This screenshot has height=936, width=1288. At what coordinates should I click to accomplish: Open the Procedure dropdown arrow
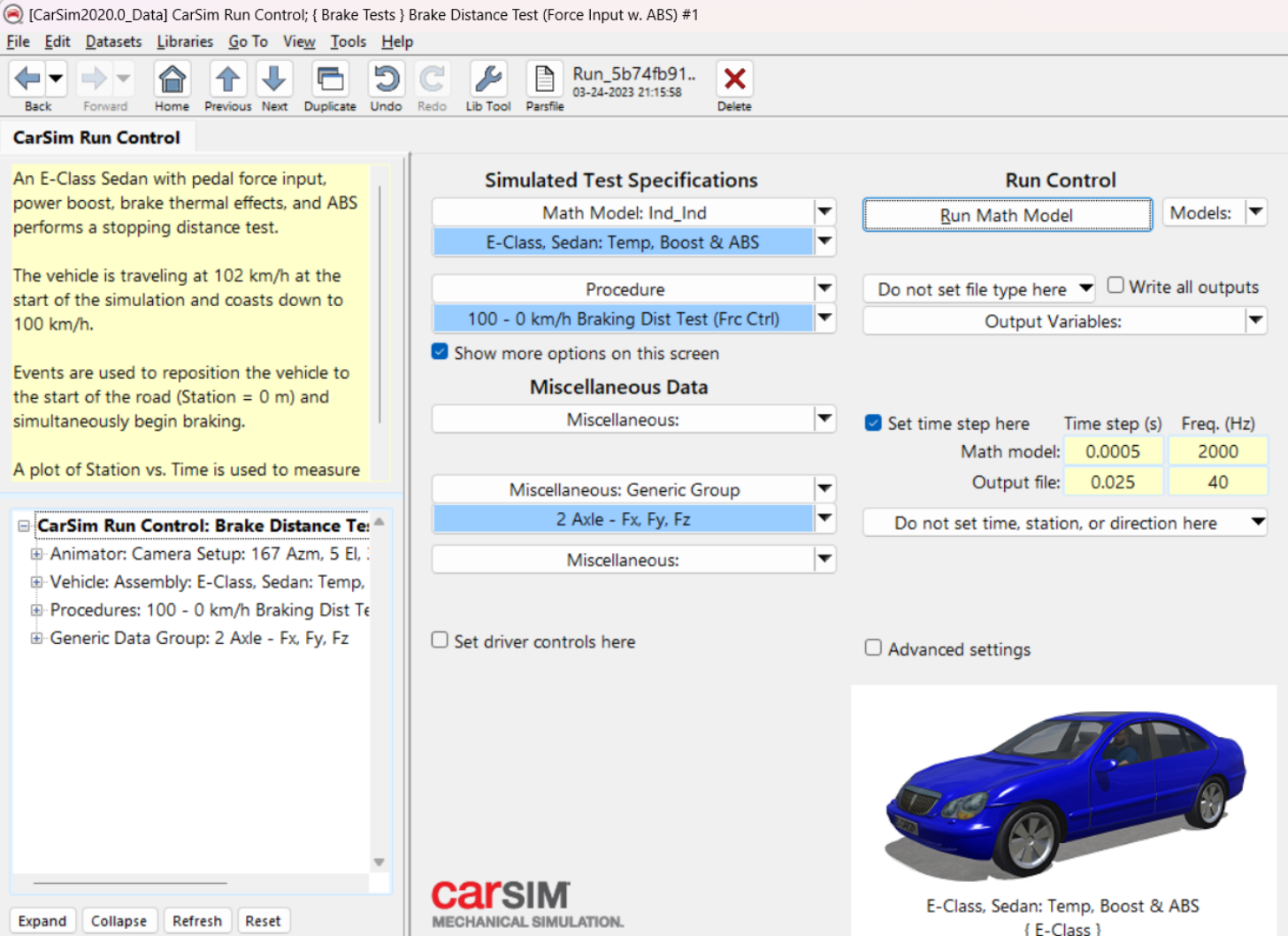click(824, 288)
